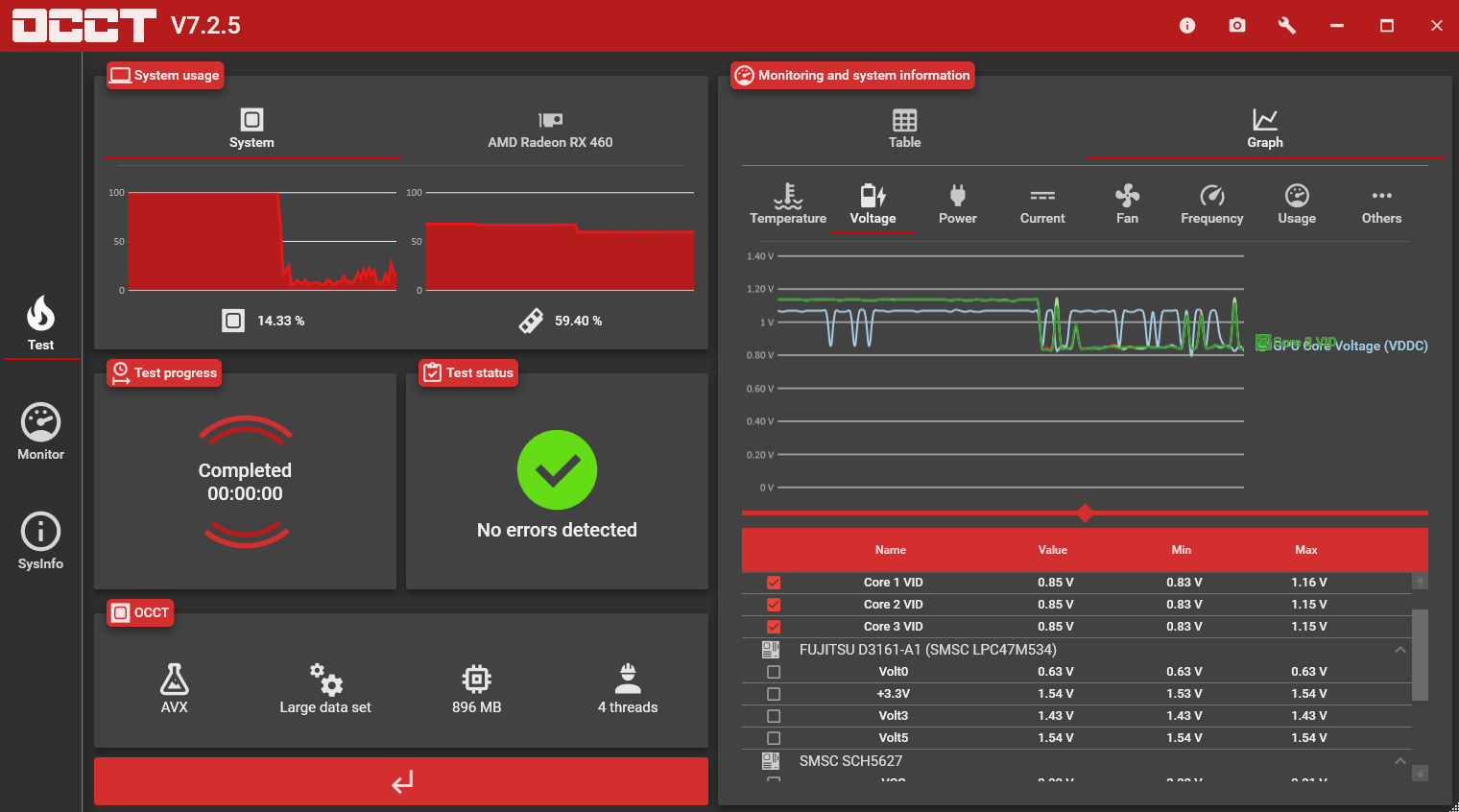Click the green No errors checkmark

pyautogui.click(x=557, y=470)
